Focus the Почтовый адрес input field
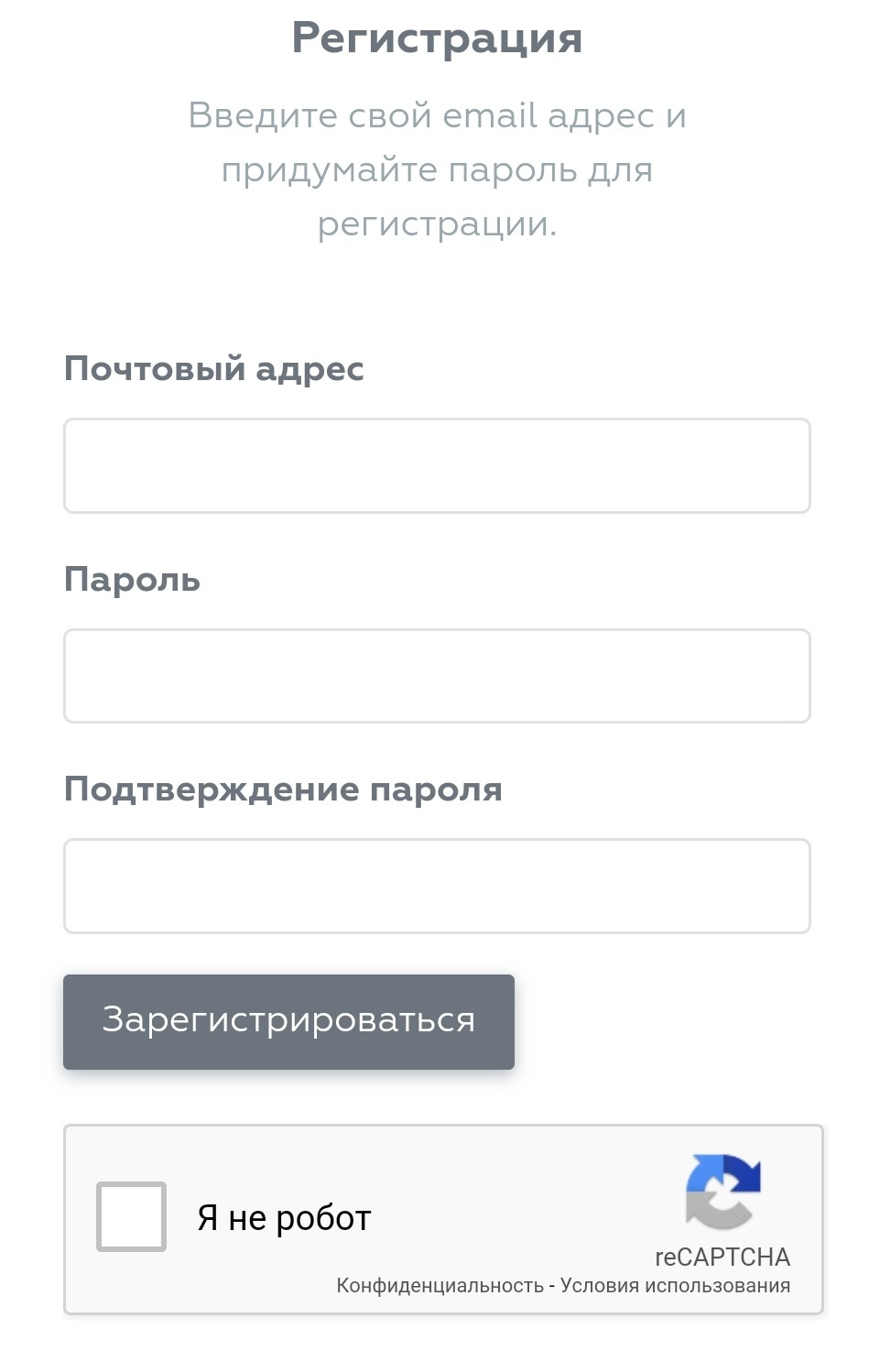Viewport: 869px width, 1372px height. [x=437, y=466]
